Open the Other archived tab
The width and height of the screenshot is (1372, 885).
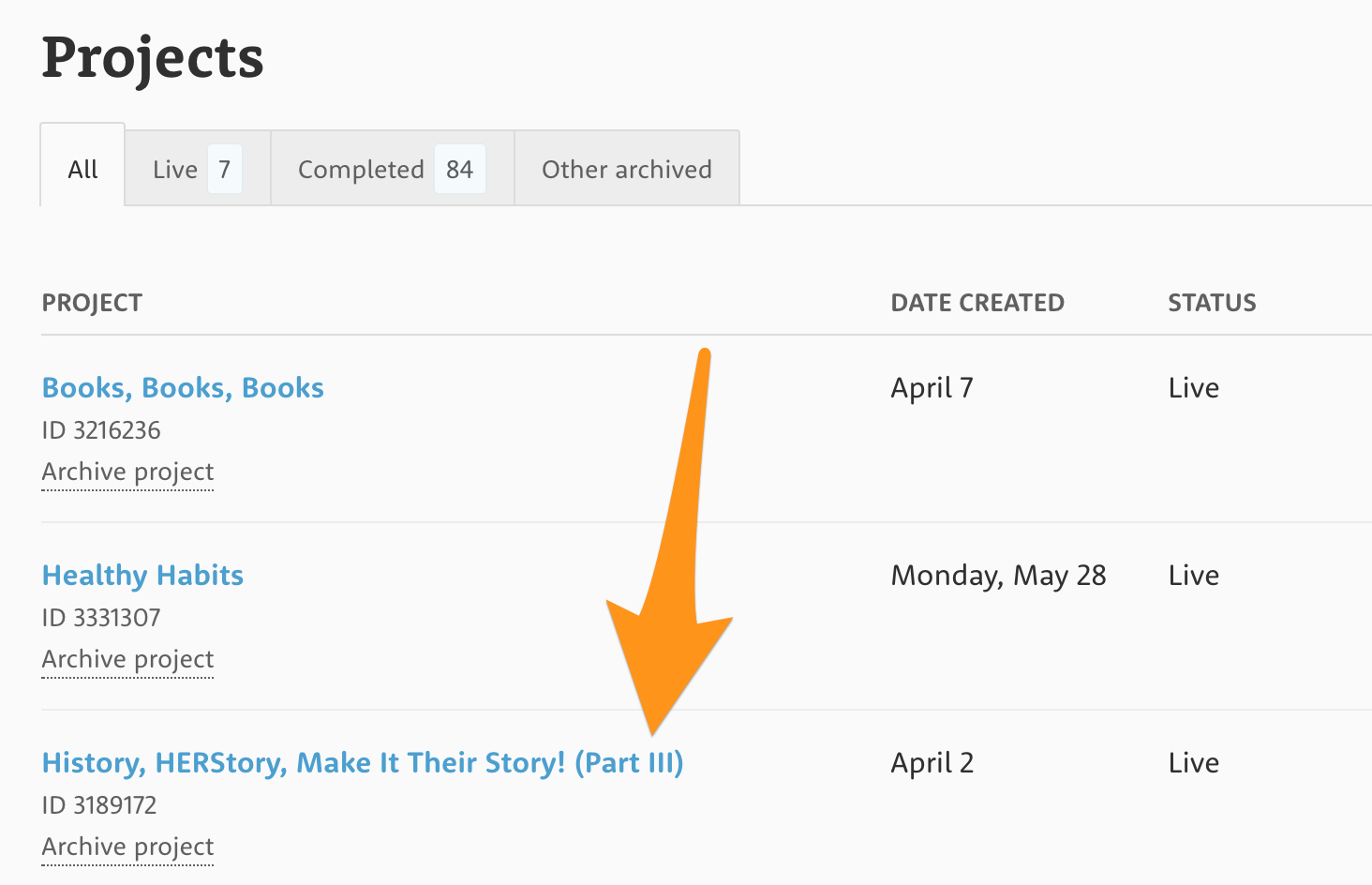627,169
